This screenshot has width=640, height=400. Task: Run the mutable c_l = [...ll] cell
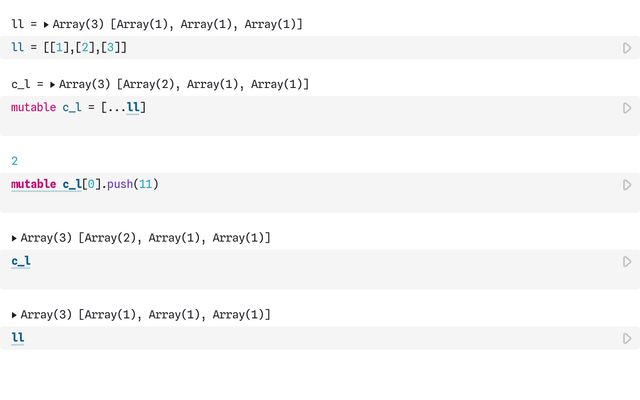click(x=627, y=108)
